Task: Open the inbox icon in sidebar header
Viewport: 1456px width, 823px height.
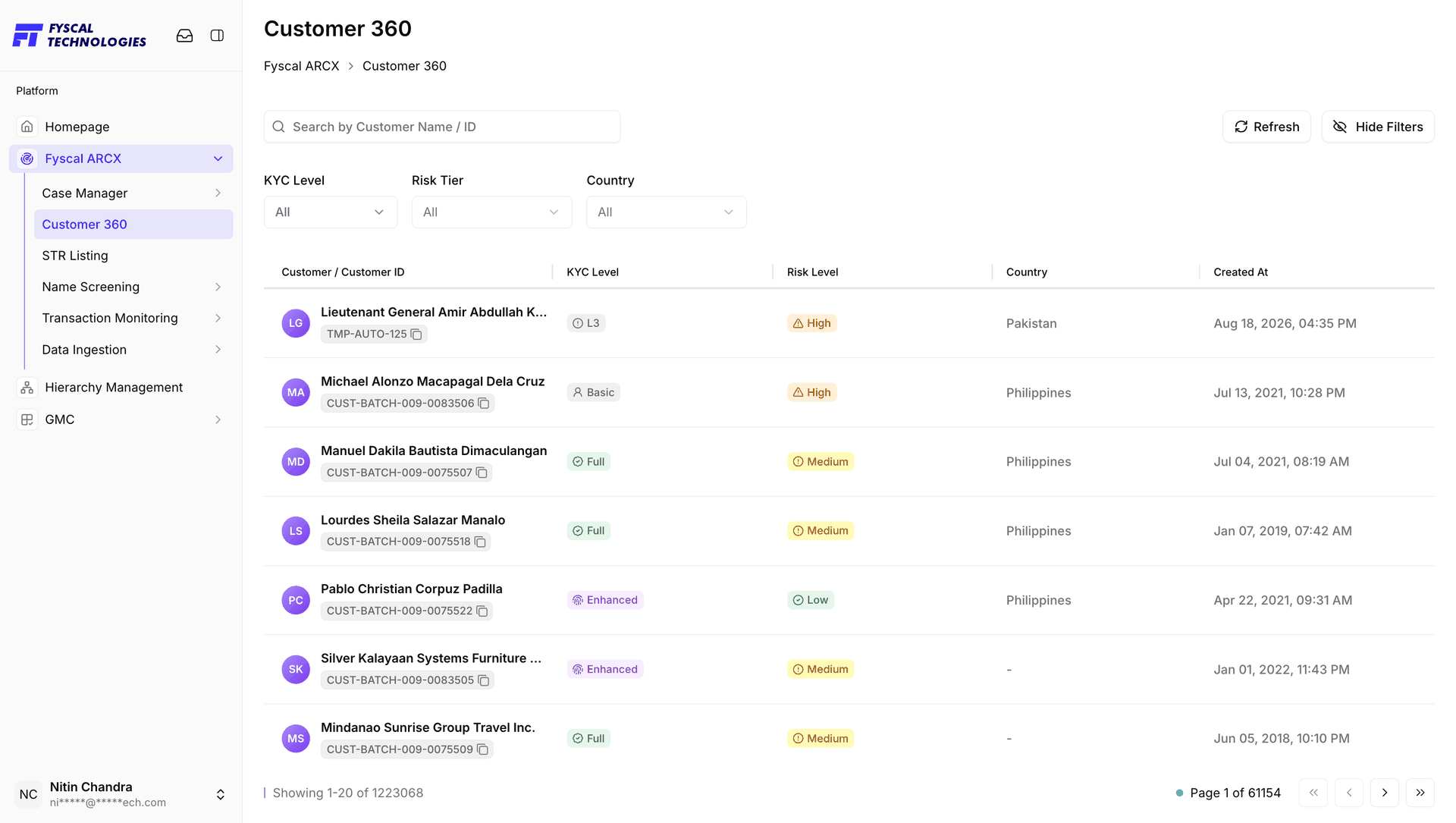Action: tap(184, 36)
